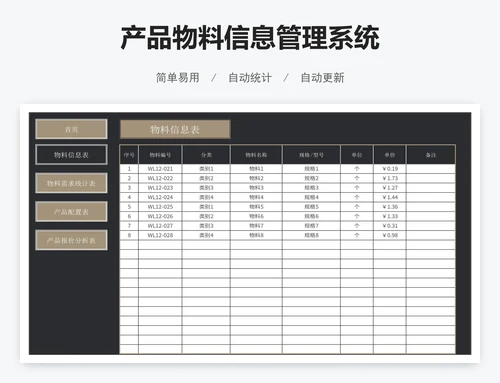
Task: Select the 物料1 name cell
Action: (256, 169)
